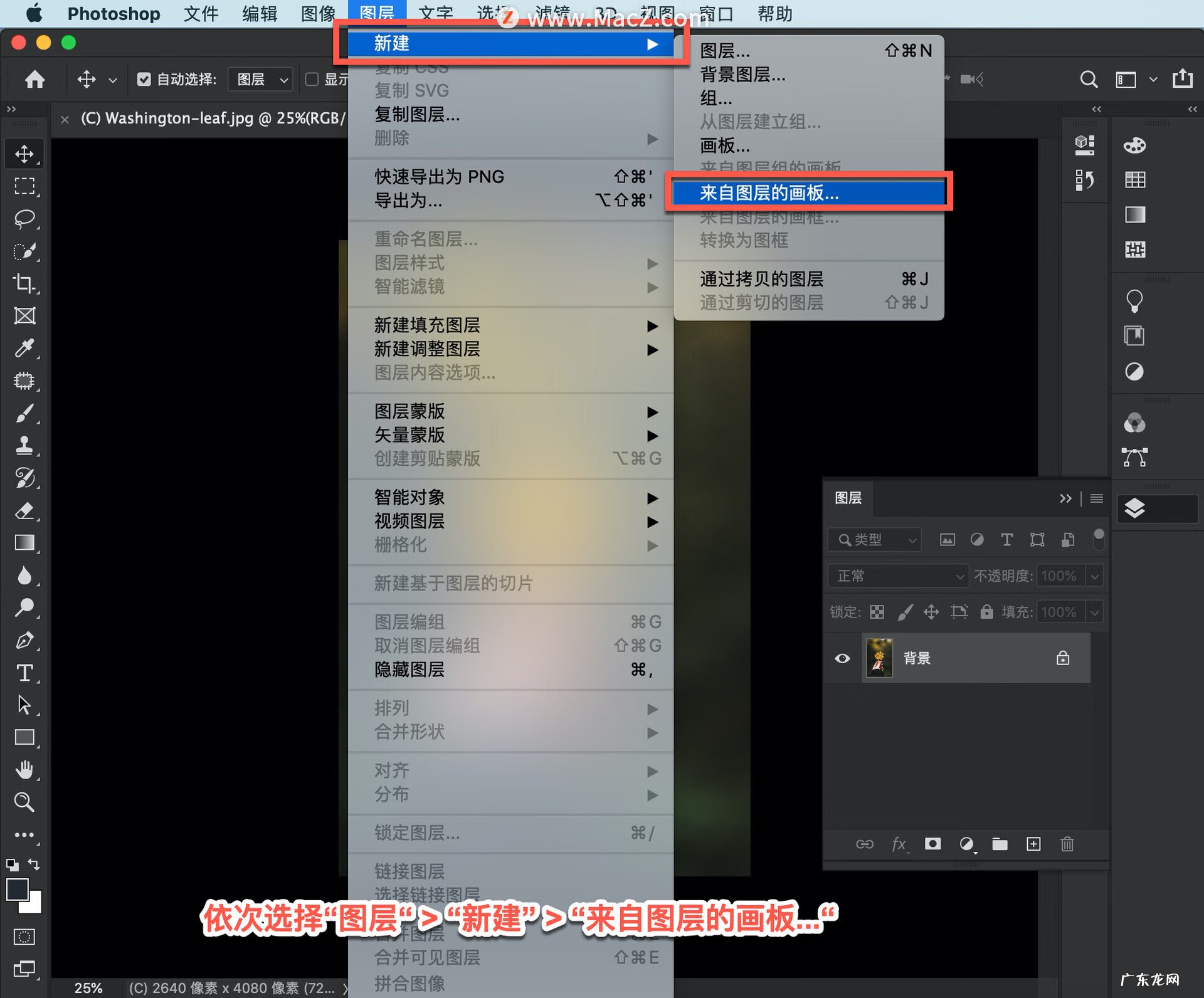Open the 不透明度 100% dropdown
The image size is (1204, 998).
[1094, 575]
